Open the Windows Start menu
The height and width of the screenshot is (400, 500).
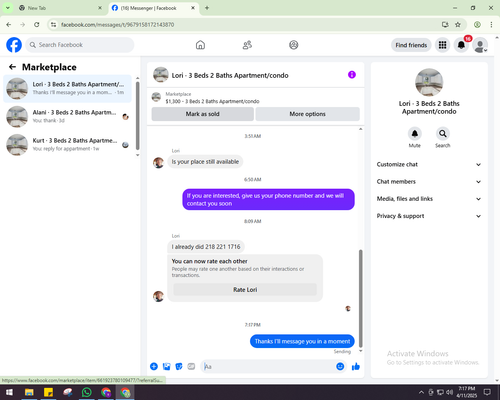tap(9, 392)
